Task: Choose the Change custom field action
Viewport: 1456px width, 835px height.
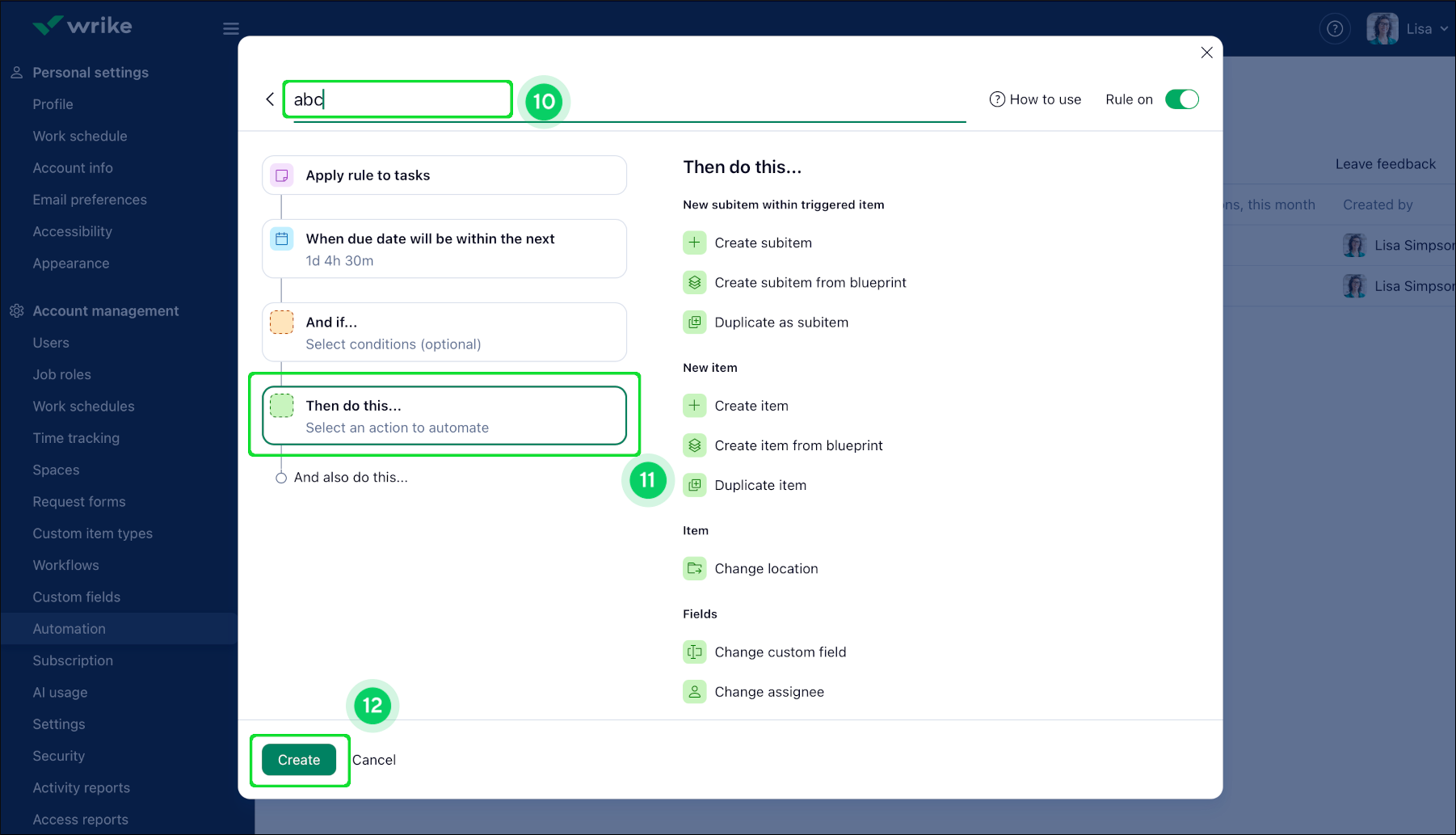Action: (781, 652)
